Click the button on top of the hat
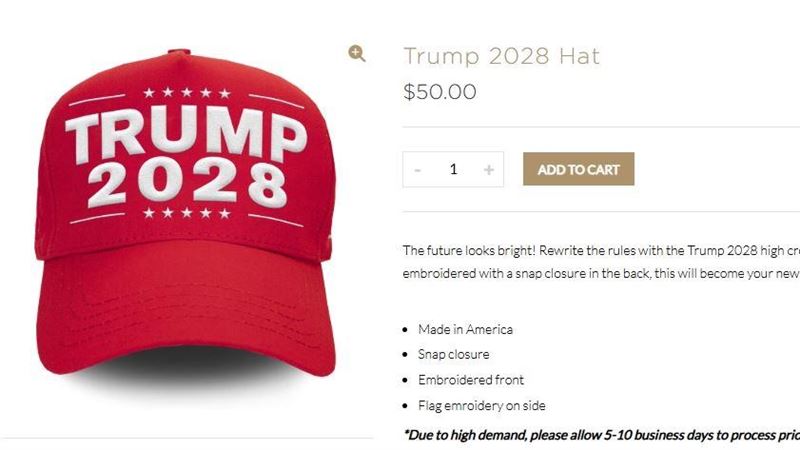Screen dimensions: 800x450 (179, 52)
